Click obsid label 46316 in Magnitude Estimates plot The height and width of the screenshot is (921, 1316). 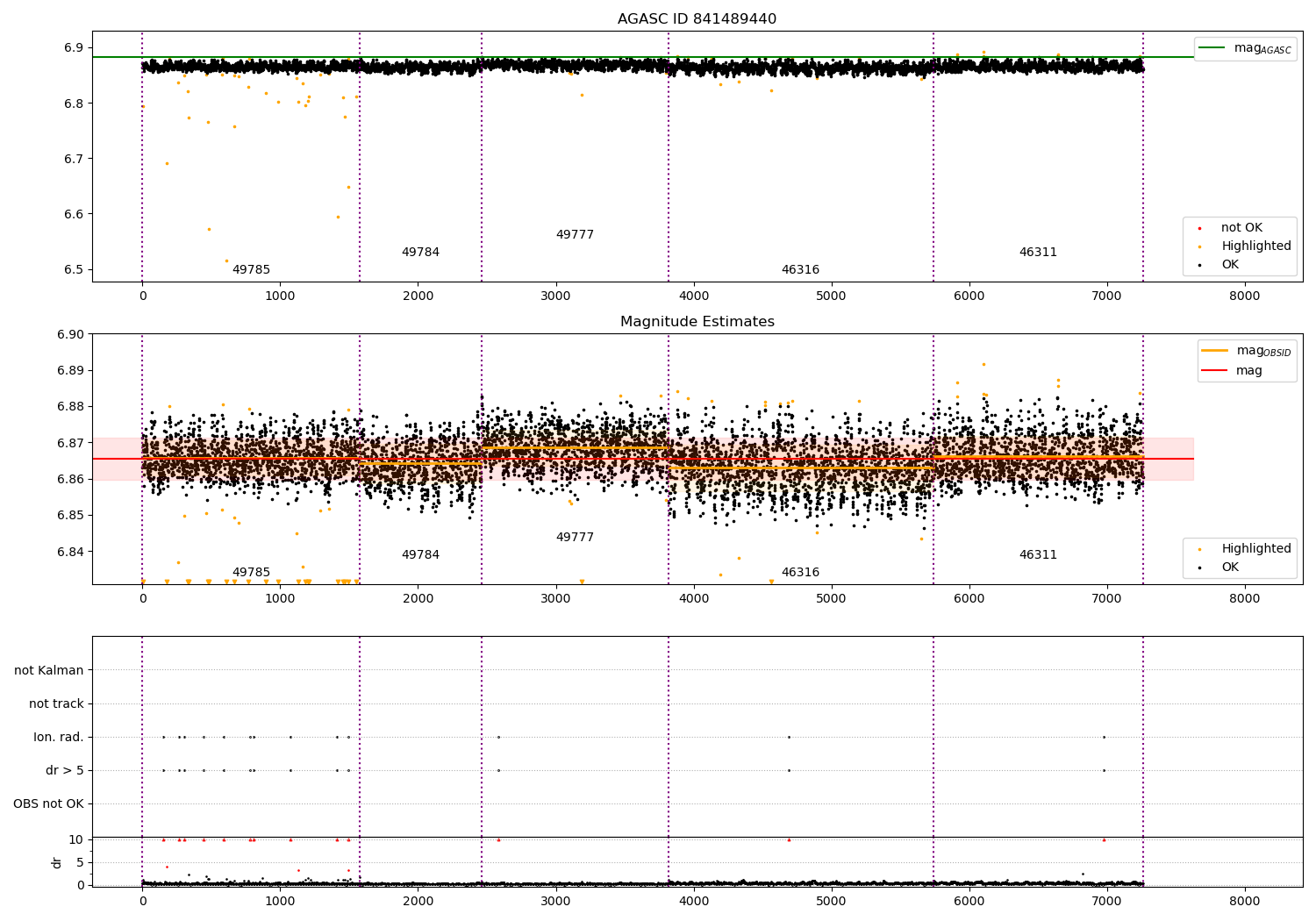pyautogui.click(x=800, y=573)
